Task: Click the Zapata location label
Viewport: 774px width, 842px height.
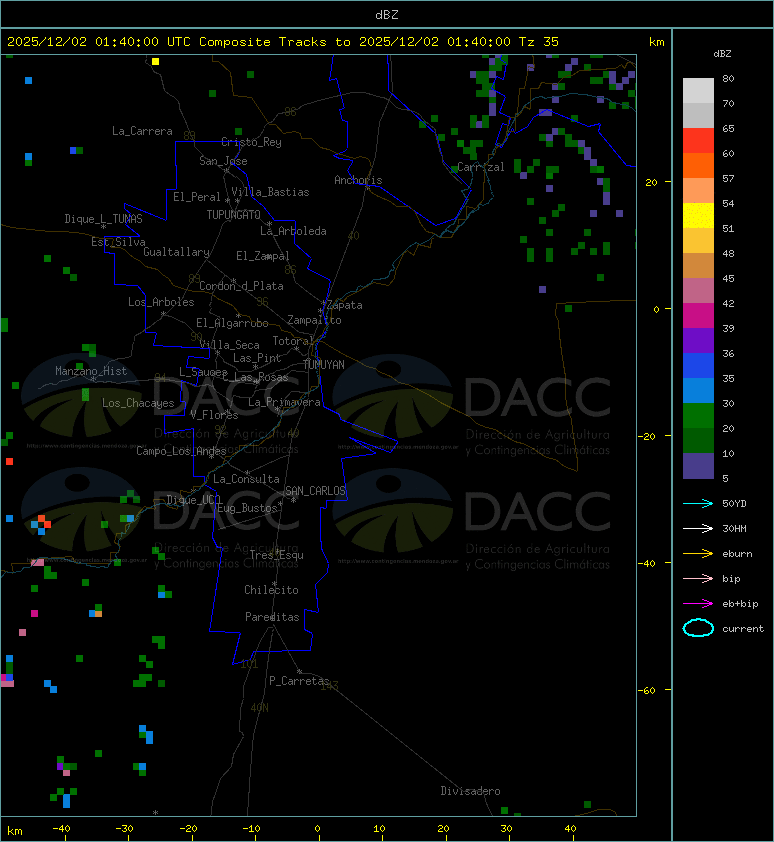Action: pyautogui.click(x=345, y=306)
